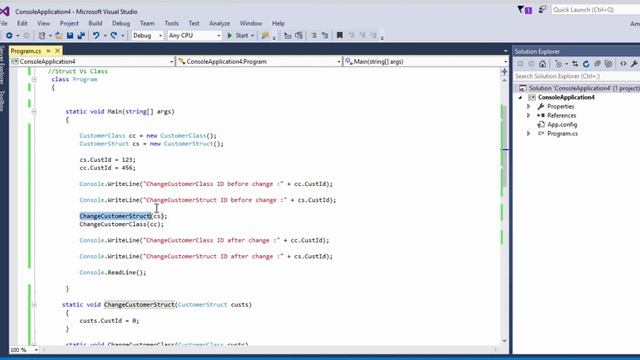This screenshot has height=360, width=640.
Task: Save the current file with the disk icon
Action: click(x=70, y=36)
